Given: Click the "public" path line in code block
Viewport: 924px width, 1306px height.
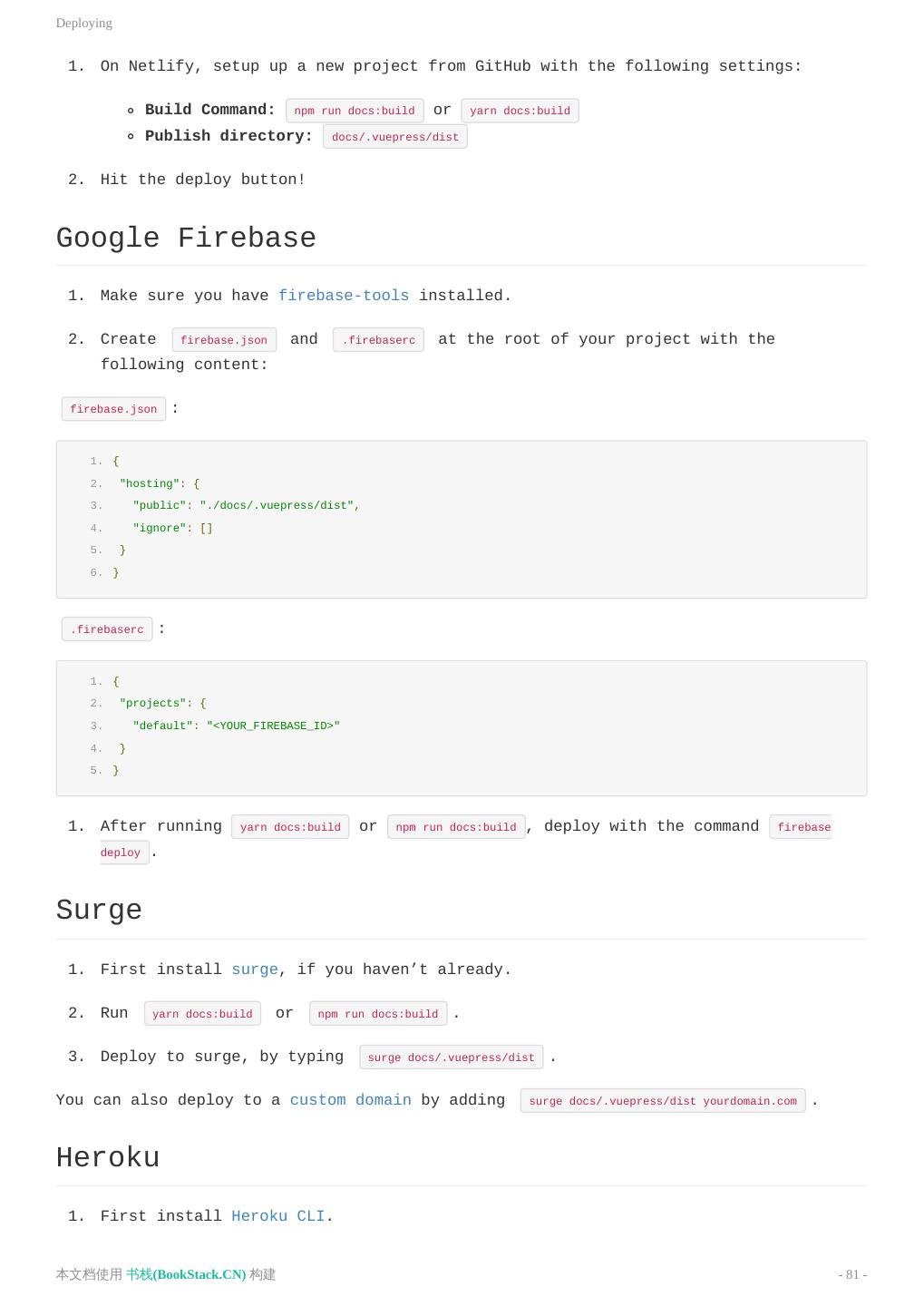Looking at the screenshot, I should tap(246, 505).
